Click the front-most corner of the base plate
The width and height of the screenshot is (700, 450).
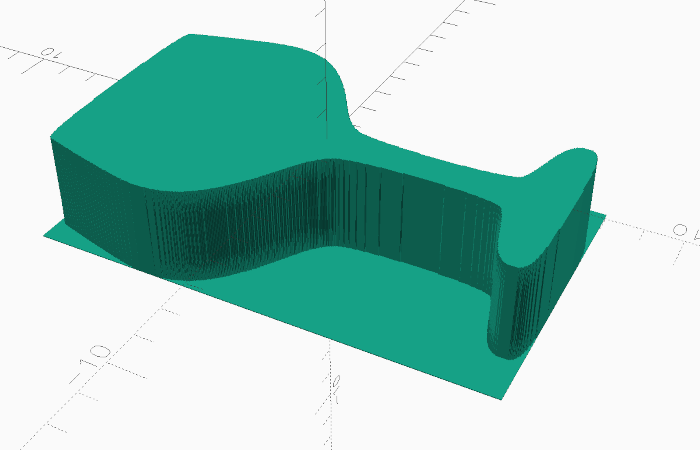click(x=500, y=398)
